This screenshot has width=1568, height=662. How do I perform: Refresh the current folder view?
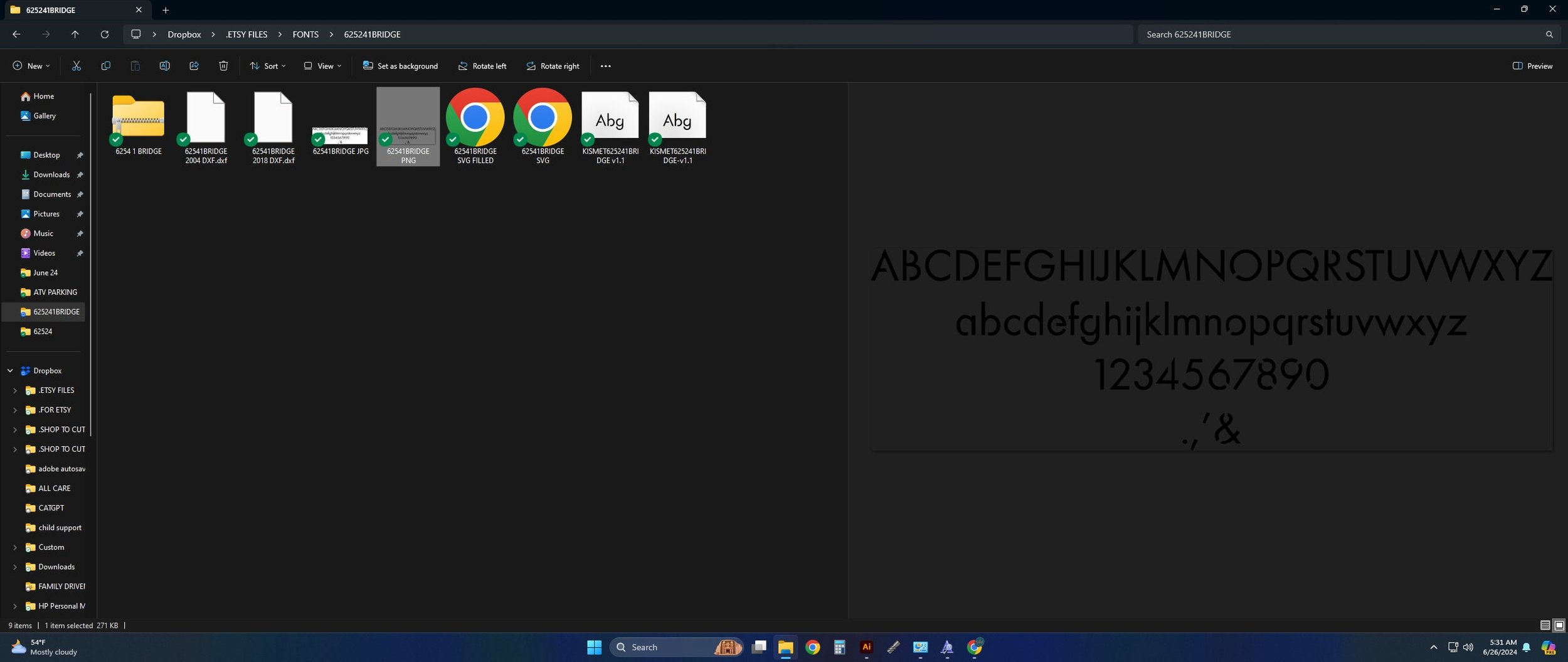click(x=105, y=35)
